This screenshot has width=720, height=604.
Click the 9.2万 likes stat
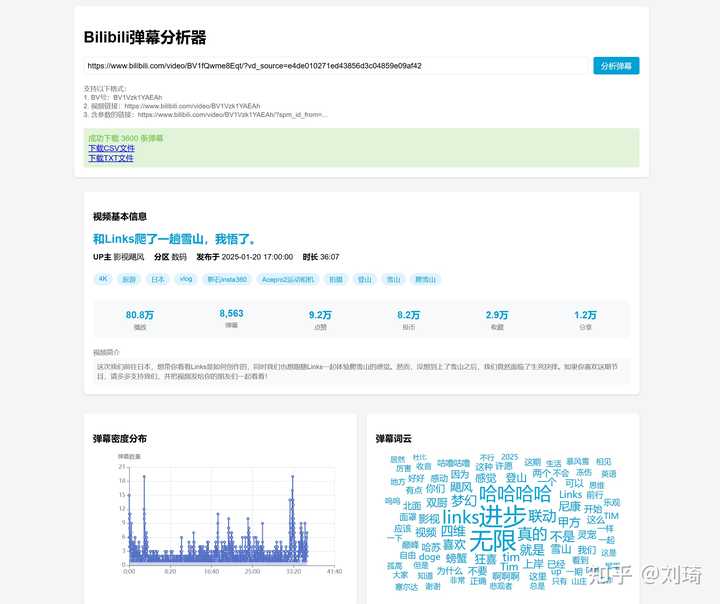tap(320, 319)
